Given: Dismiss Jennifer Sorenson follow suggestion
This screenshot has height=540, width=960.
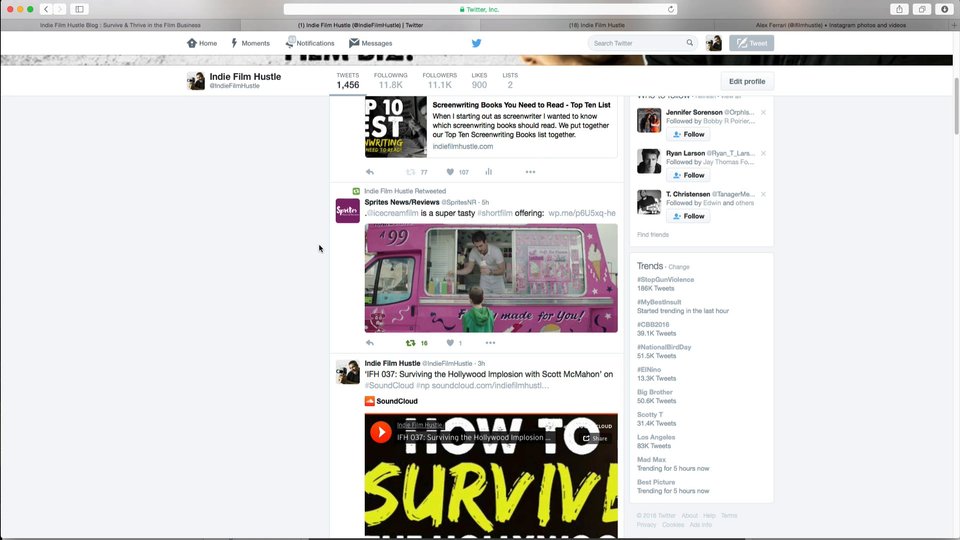Looking at the screenshot, I should coord(763,113).
